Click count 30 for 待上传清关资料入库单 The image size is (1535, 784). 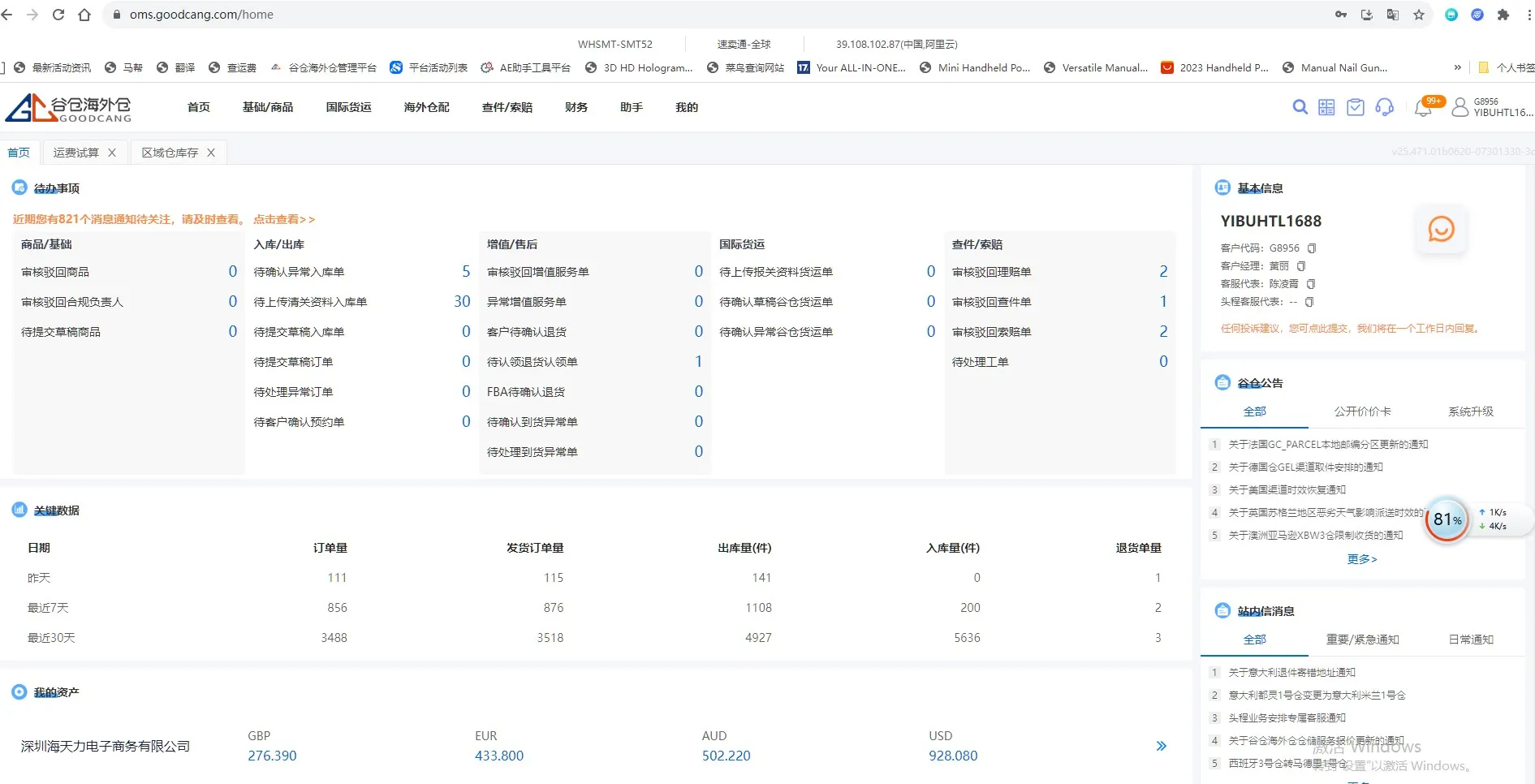click(462, 302)
